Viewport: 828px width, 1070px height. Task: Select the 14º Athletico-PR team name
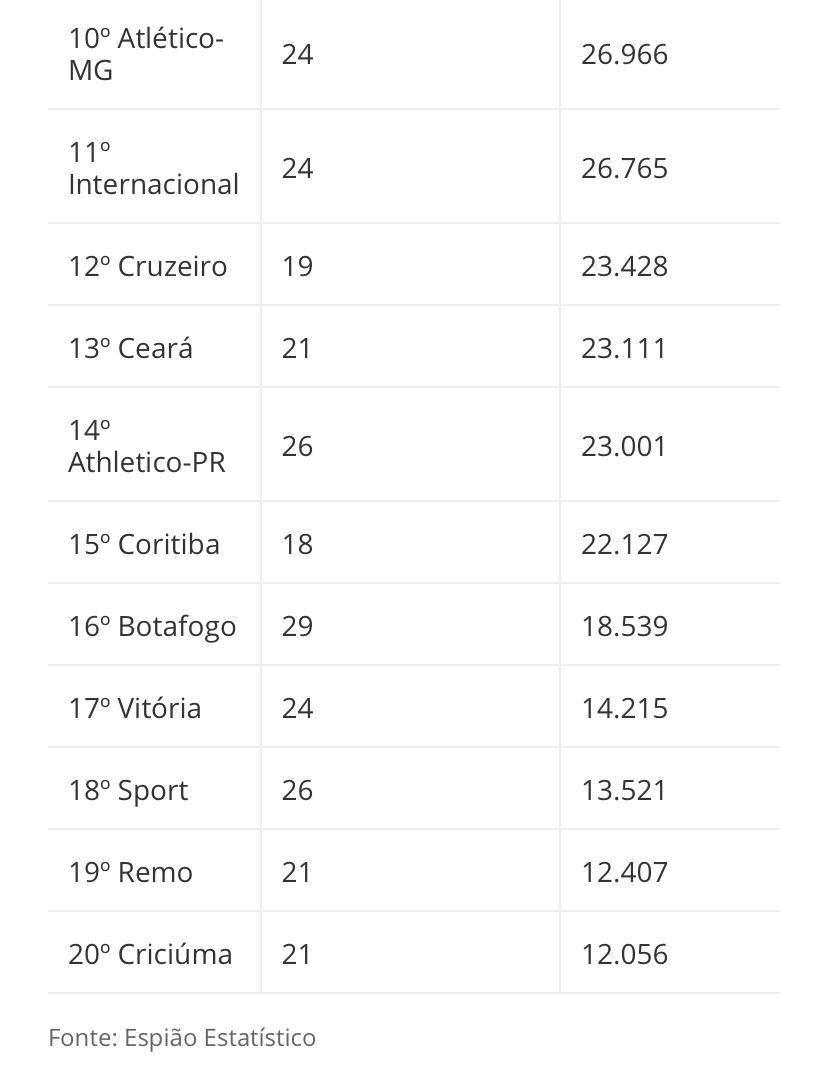(147, 446)
